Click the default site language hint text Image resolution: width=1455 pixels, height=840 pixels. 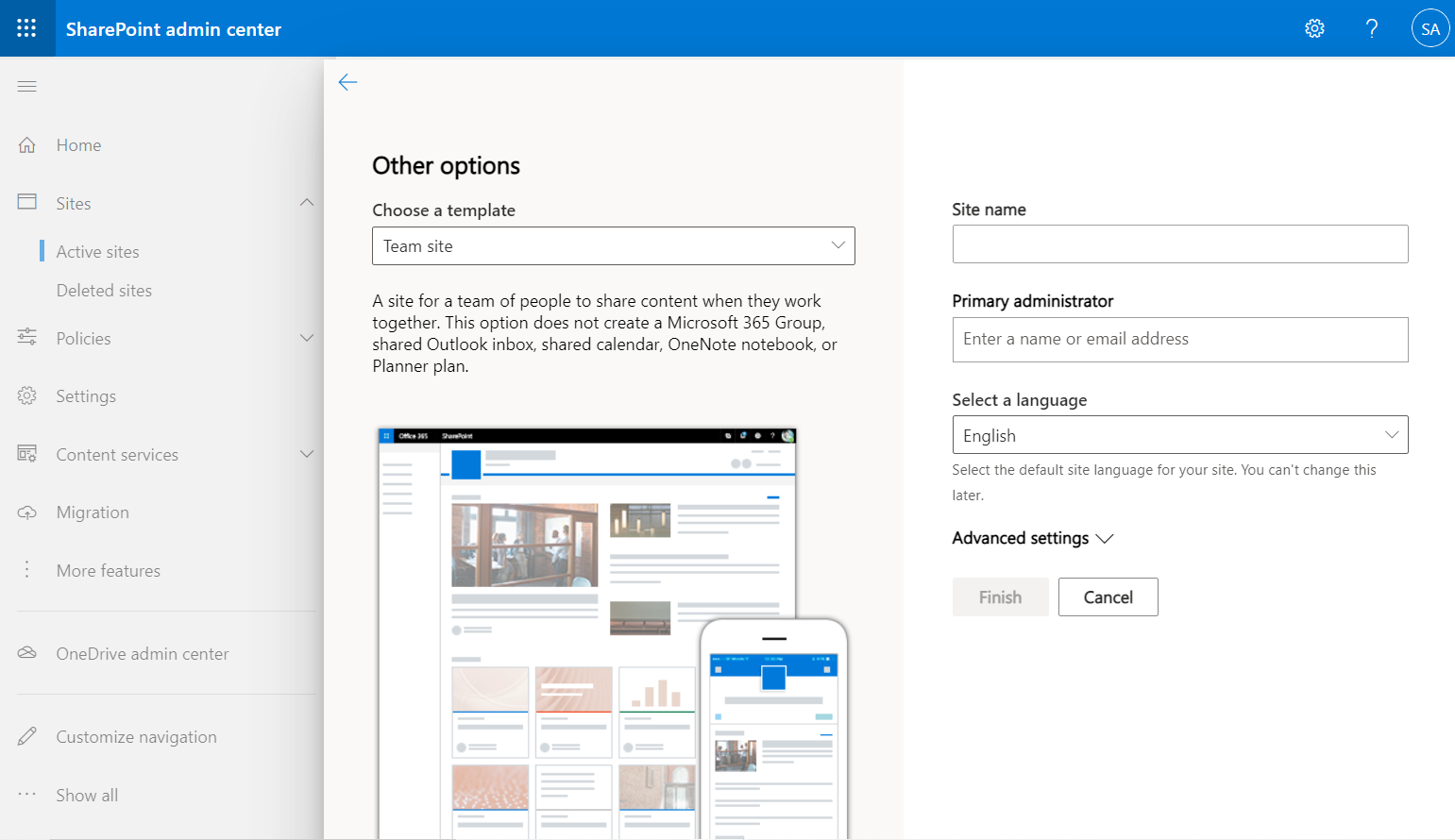click(1164, 482)
